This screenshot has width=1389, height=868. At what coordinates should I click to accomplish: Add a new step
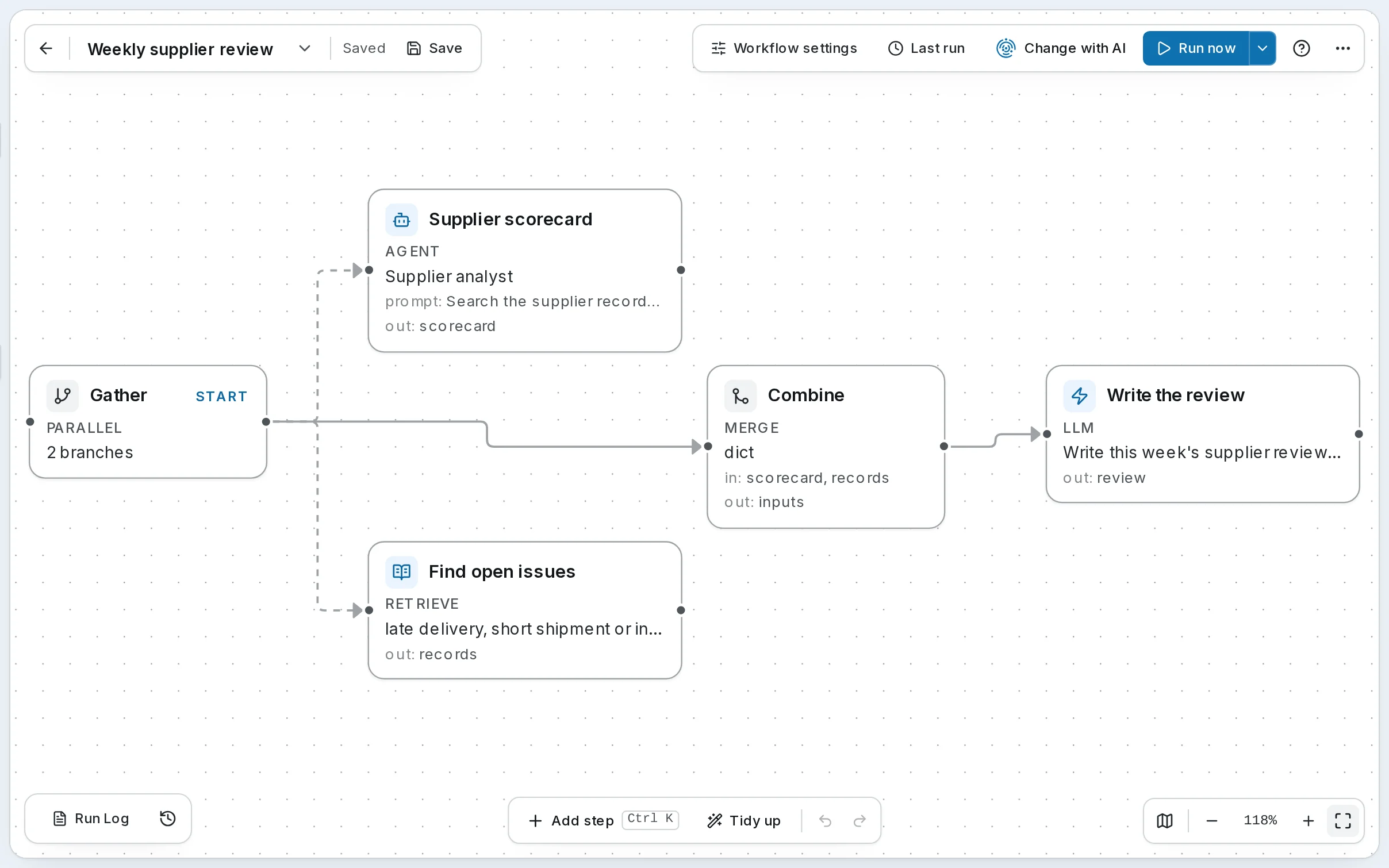tap(603, 820)
